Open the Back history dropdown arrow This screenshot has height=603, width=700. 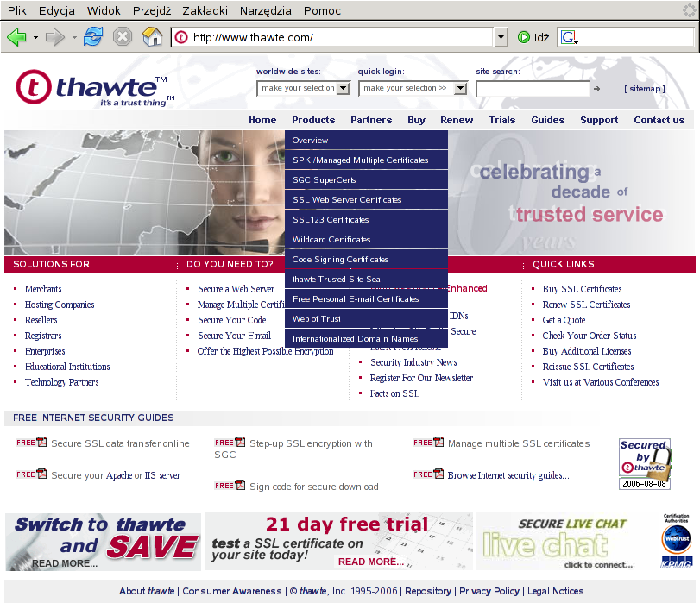(x=36, y=37)
